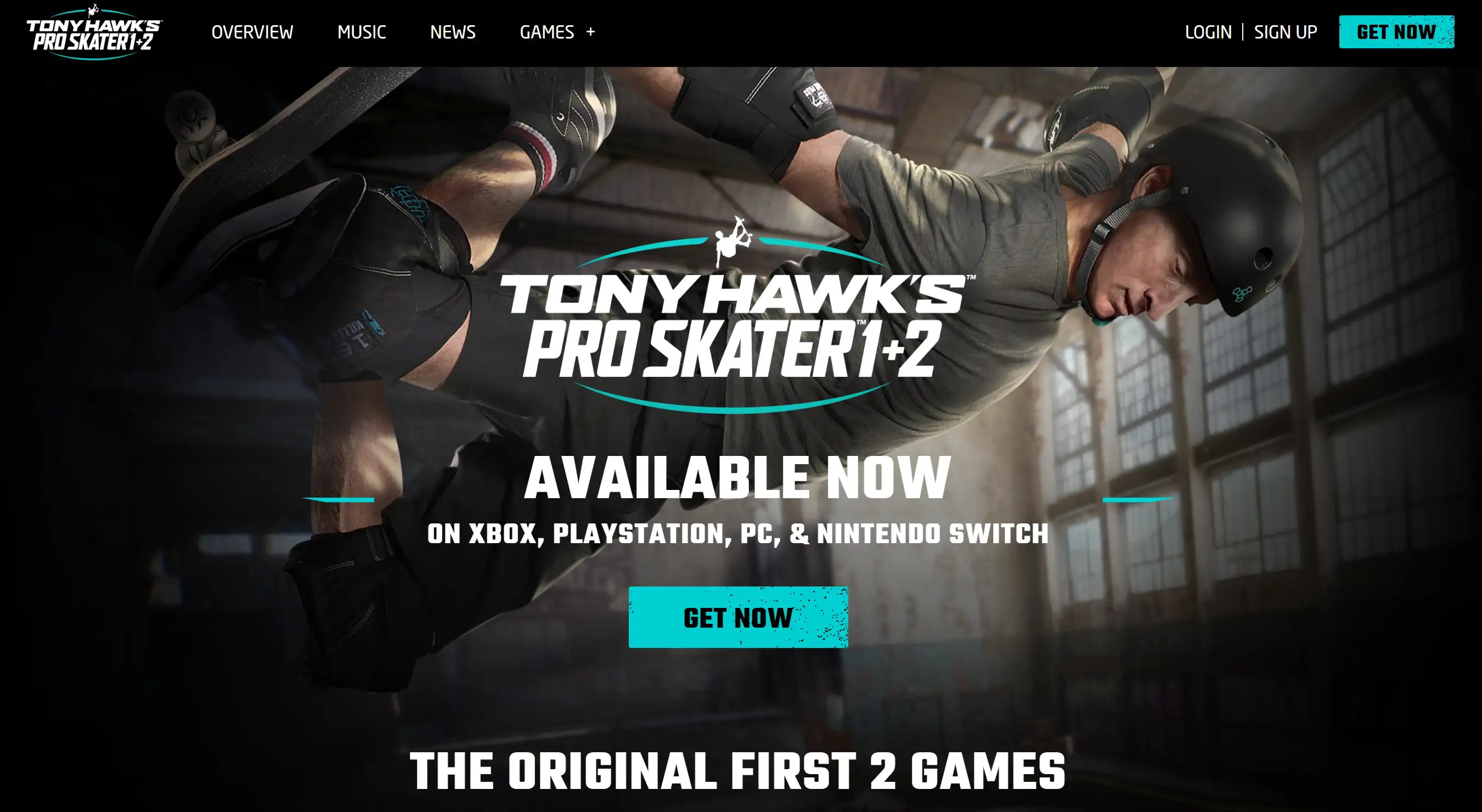Go to the Music section
The width and height of the screenshot is (1482, 812).
(361, 32)
